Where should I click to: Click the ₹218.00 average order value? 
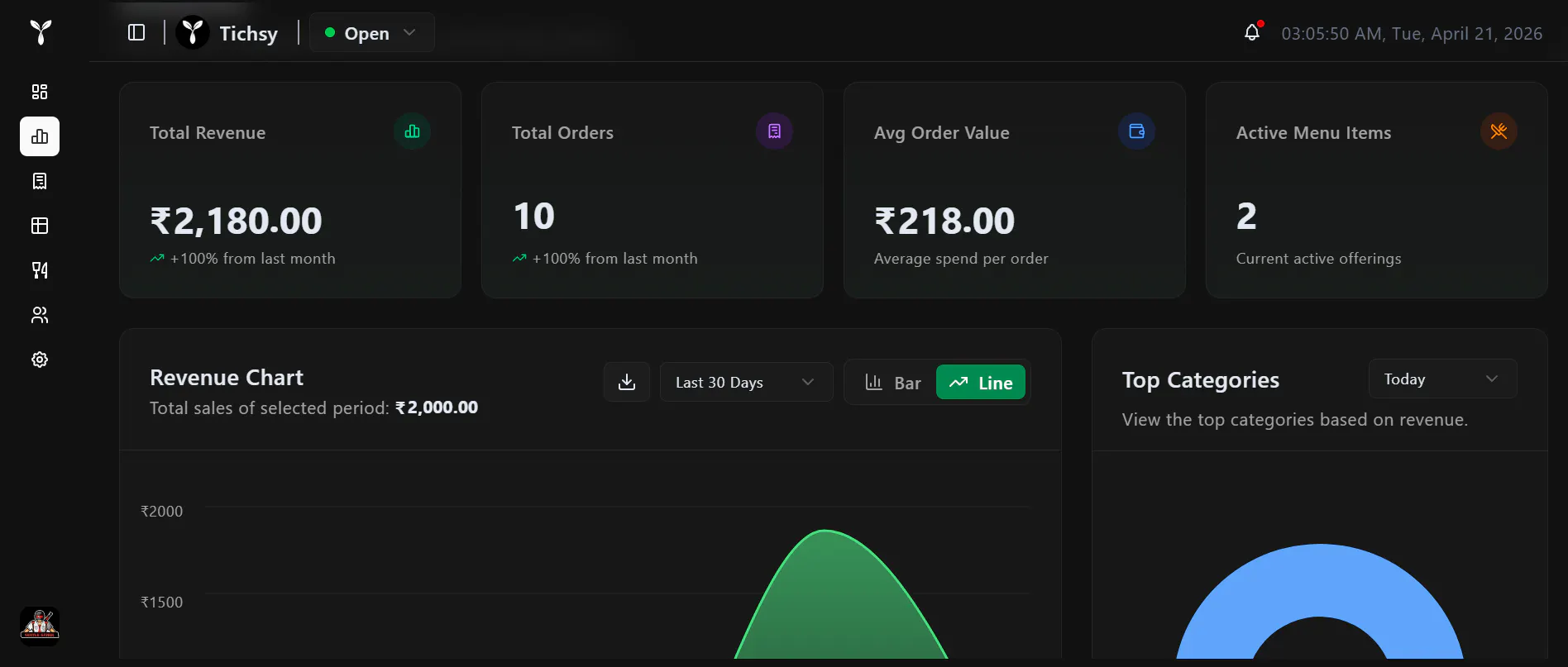[x=944, y=221]
